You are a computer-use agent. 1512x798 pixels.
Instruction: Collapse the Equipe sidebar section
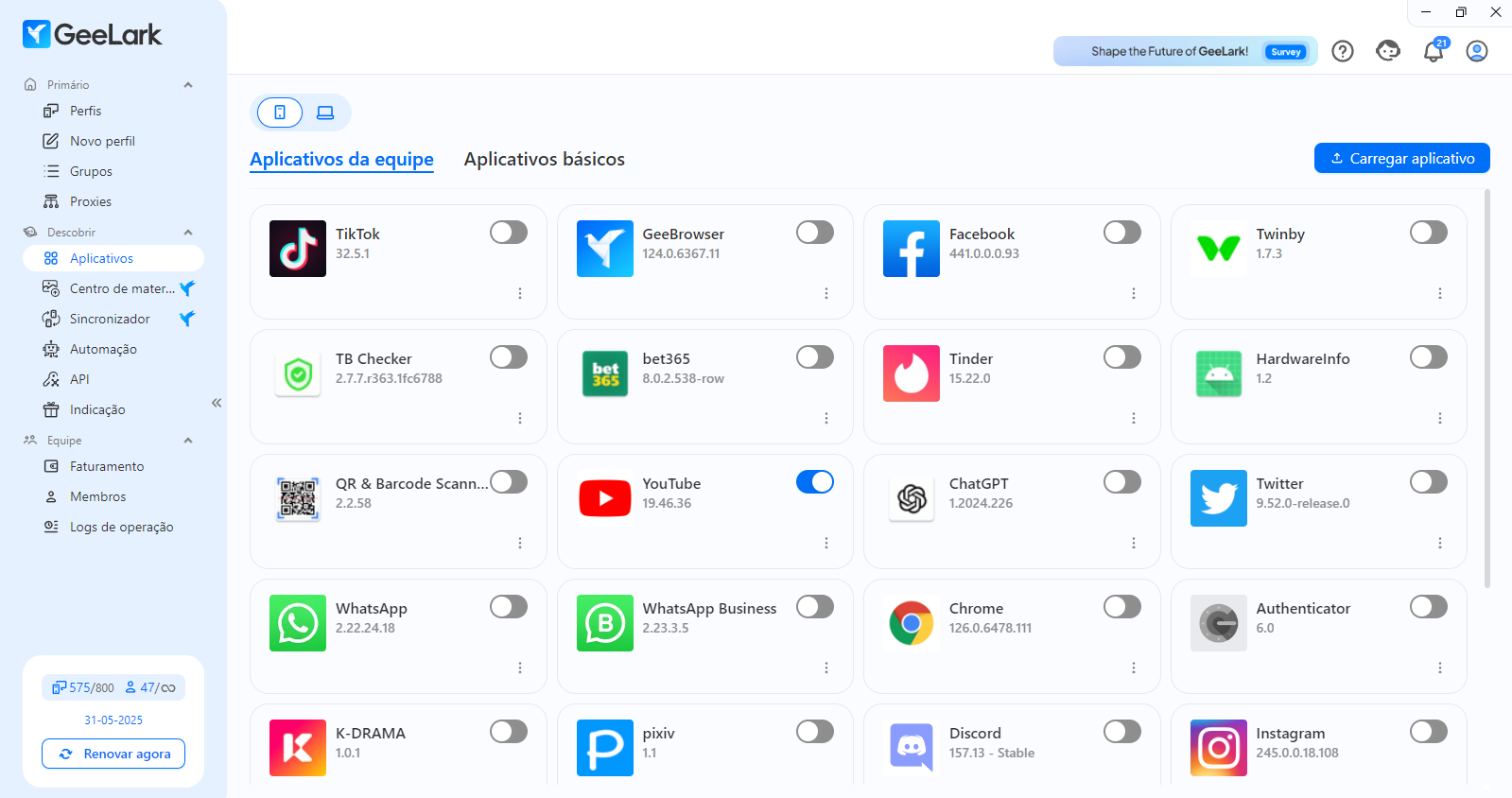(188, 441)
